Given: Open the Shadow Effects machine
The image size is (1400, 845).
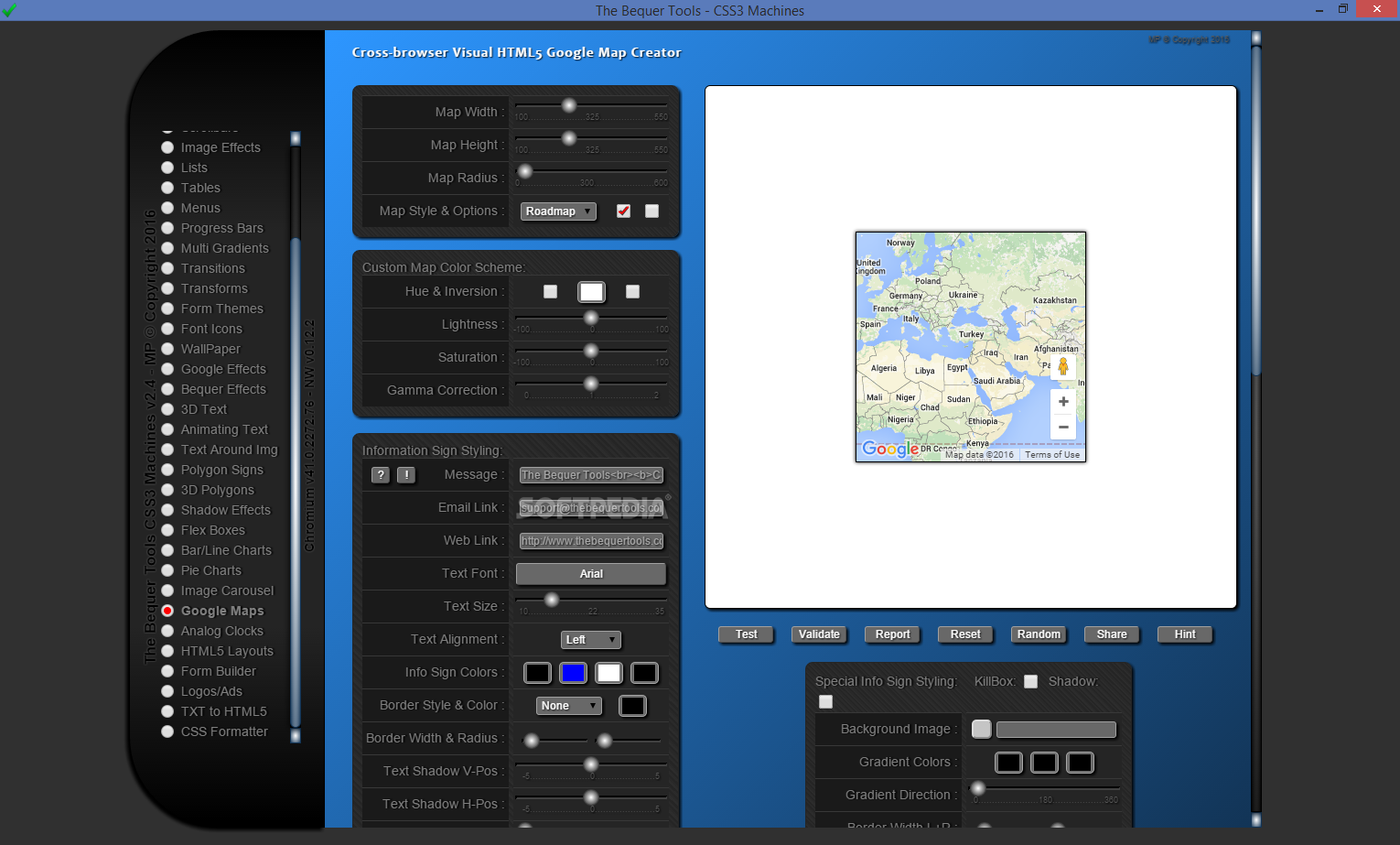Looking at the screenshot, I should (x=226, y=510).
